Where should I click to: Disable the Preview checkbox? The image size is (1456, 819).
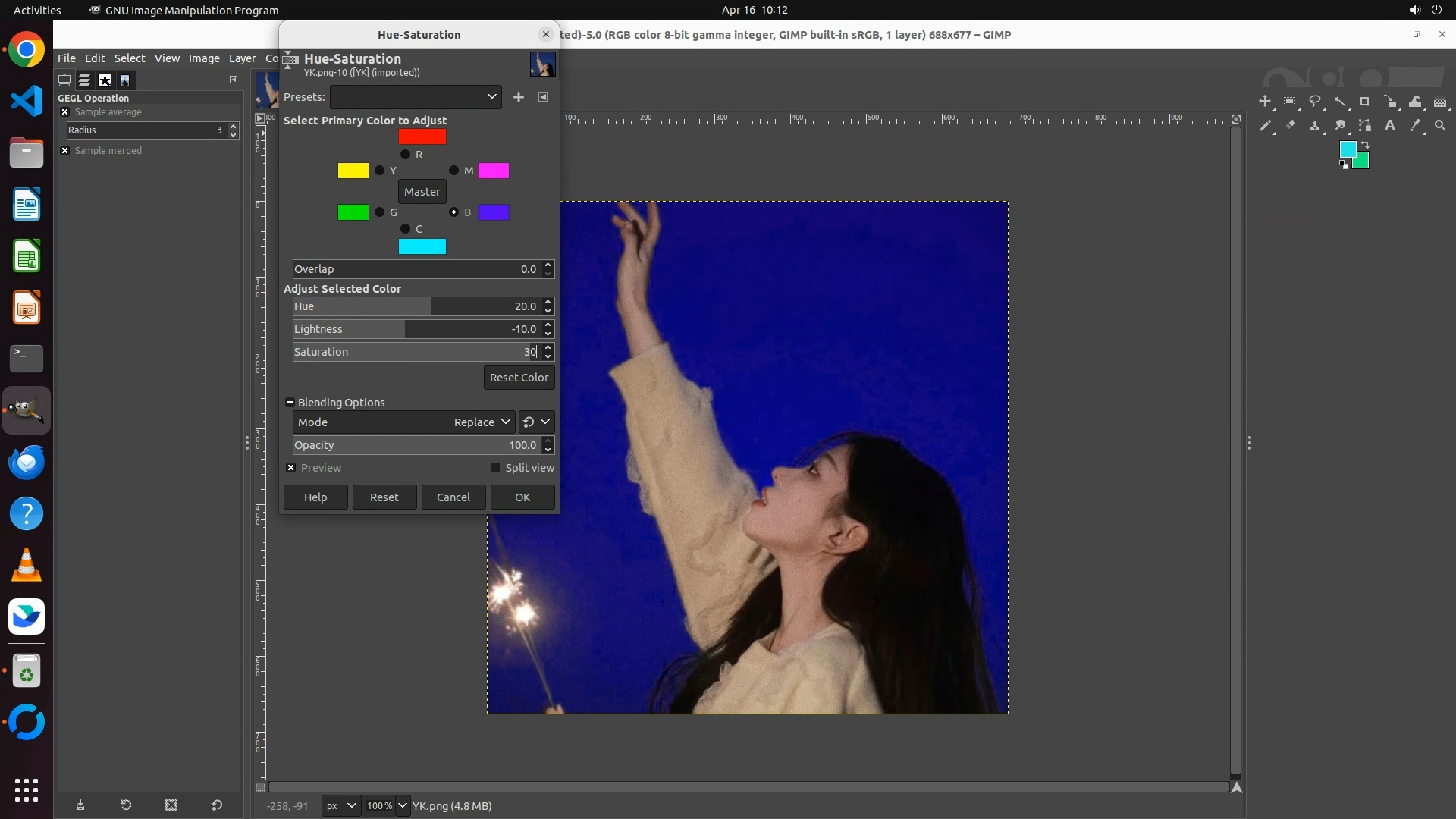click(x=291, y=468)
